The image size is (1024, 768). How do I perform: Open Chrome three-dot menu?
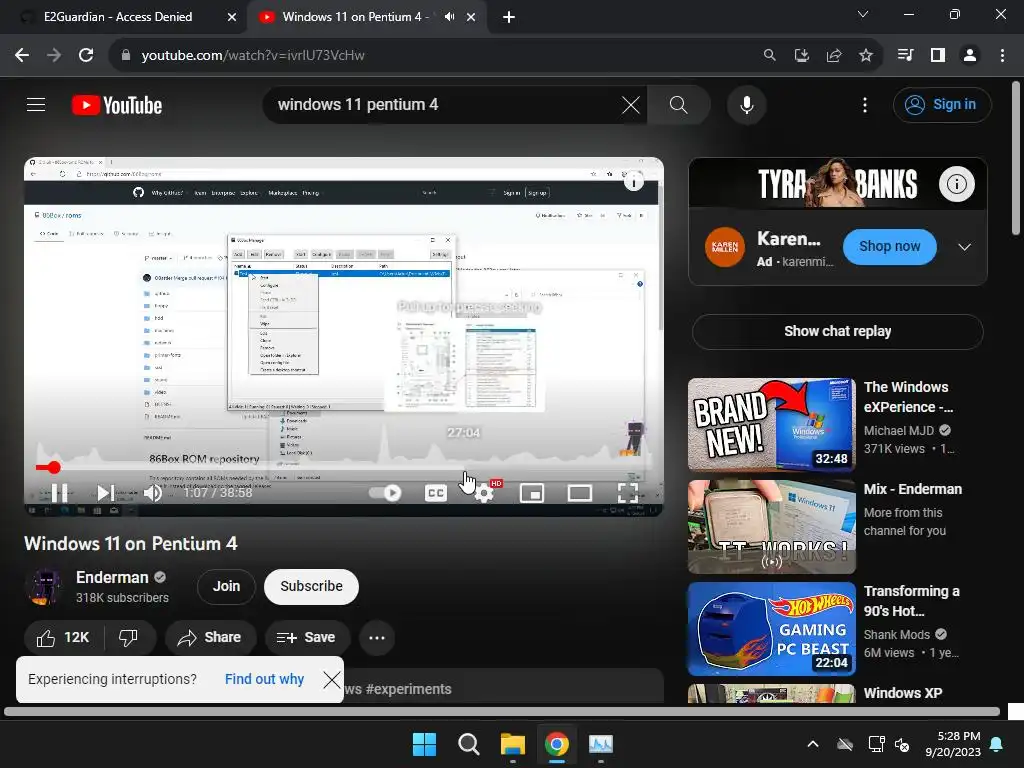click(x=1002, y=56)
